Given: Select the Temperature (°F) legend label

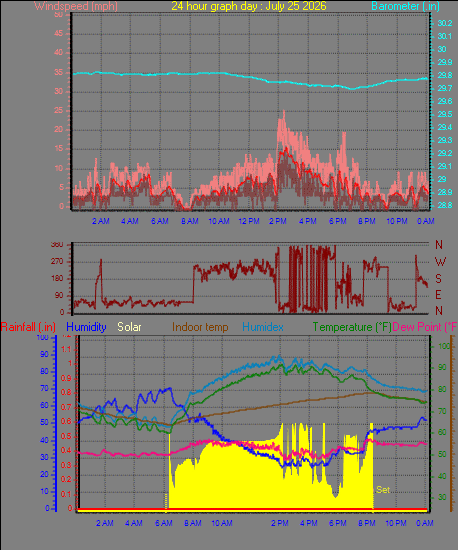Looking at the screenshot, I should point(352,327).
